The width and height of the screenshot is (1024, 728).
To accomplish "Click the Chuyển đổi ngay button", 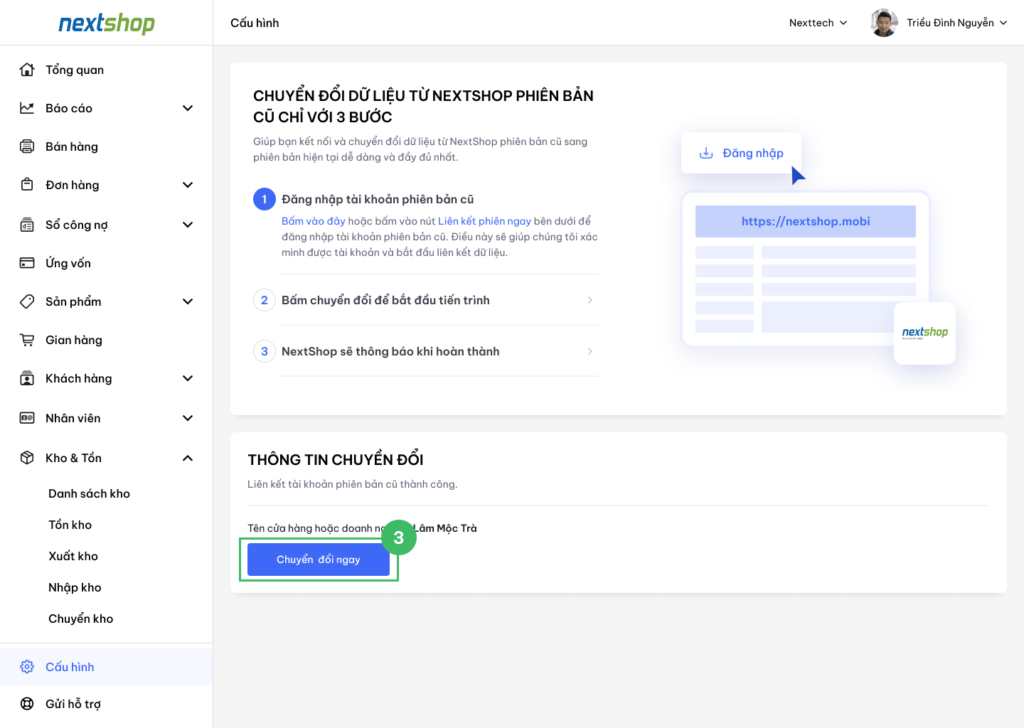I will 318,560.
